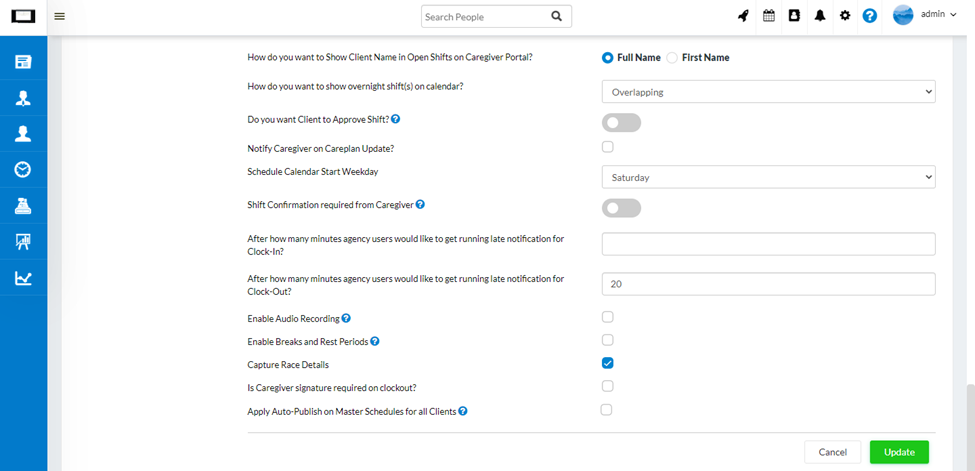This screenshot has height=471, width=975.
Task: Click the rocket icon in top bar
Action: click(743, 16)
